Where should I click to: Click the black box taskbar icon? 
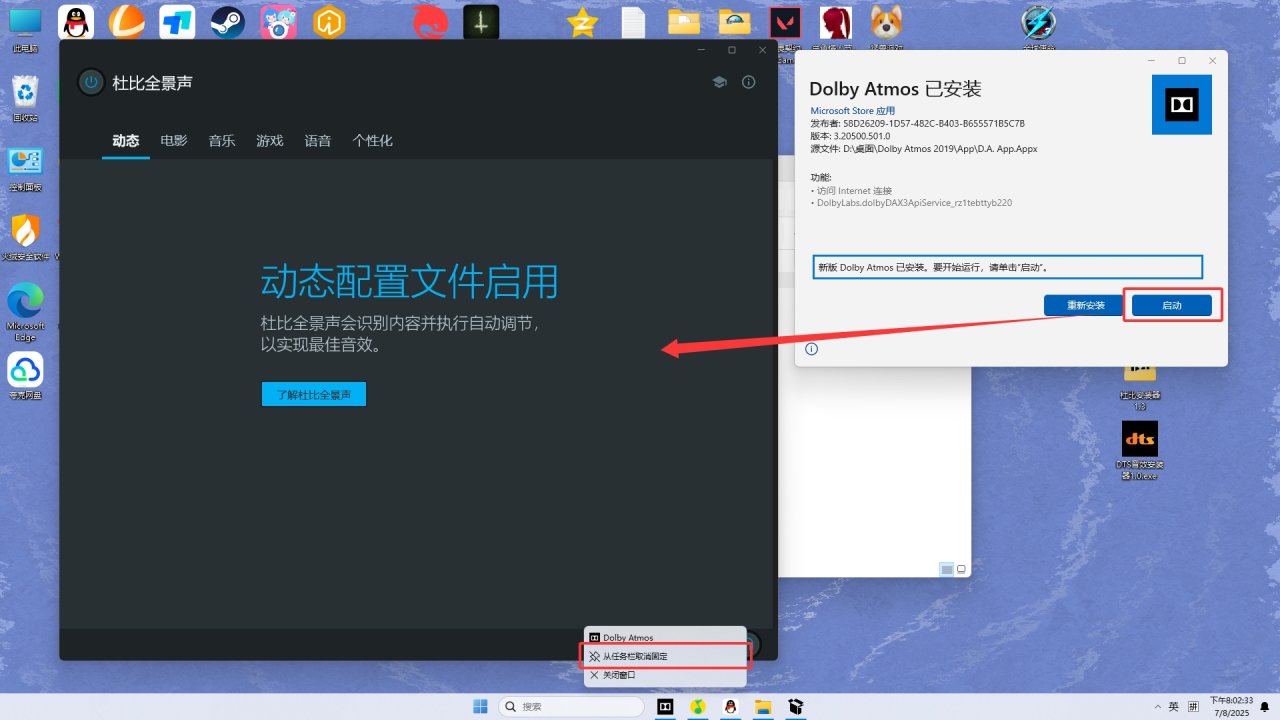[x=796, y=707]
